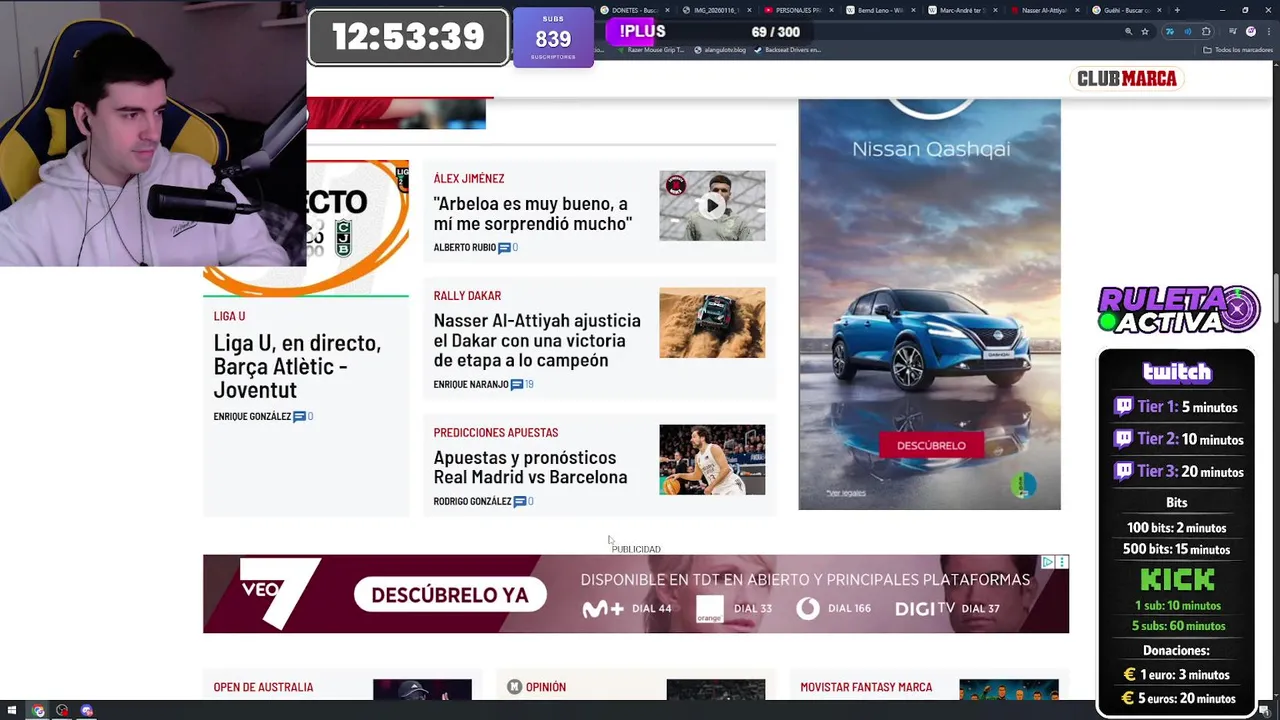Click the basketball player thumbnail
This screenshot has width=1280, height=720.
[x=712, y=460]
